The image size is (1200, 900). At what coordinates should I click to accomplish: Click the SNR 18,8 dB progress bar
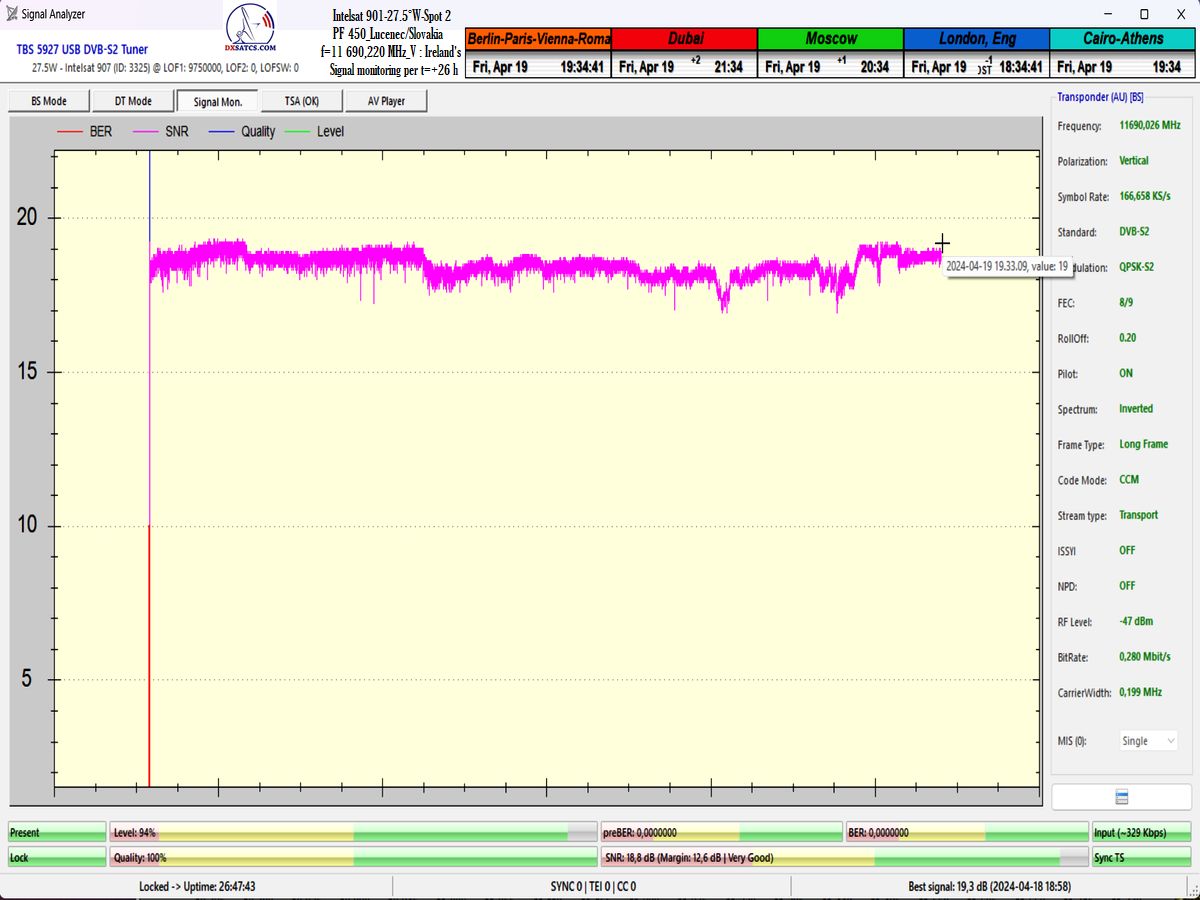(x=845, y=858)
